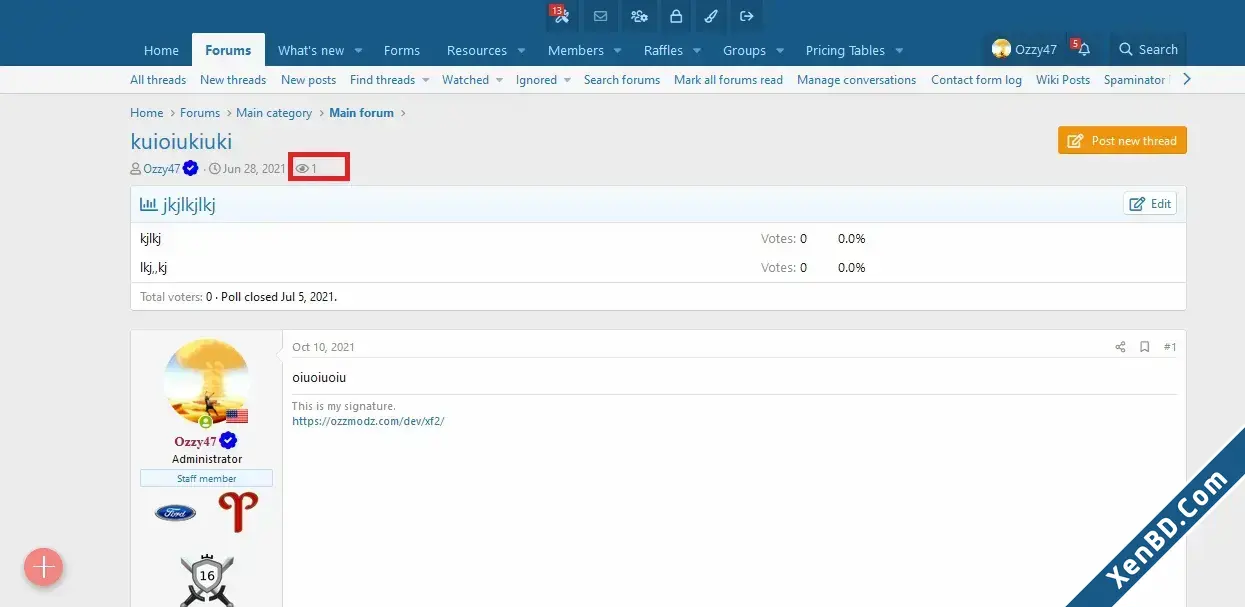Click the New threads link

click(x=233, y=80)
